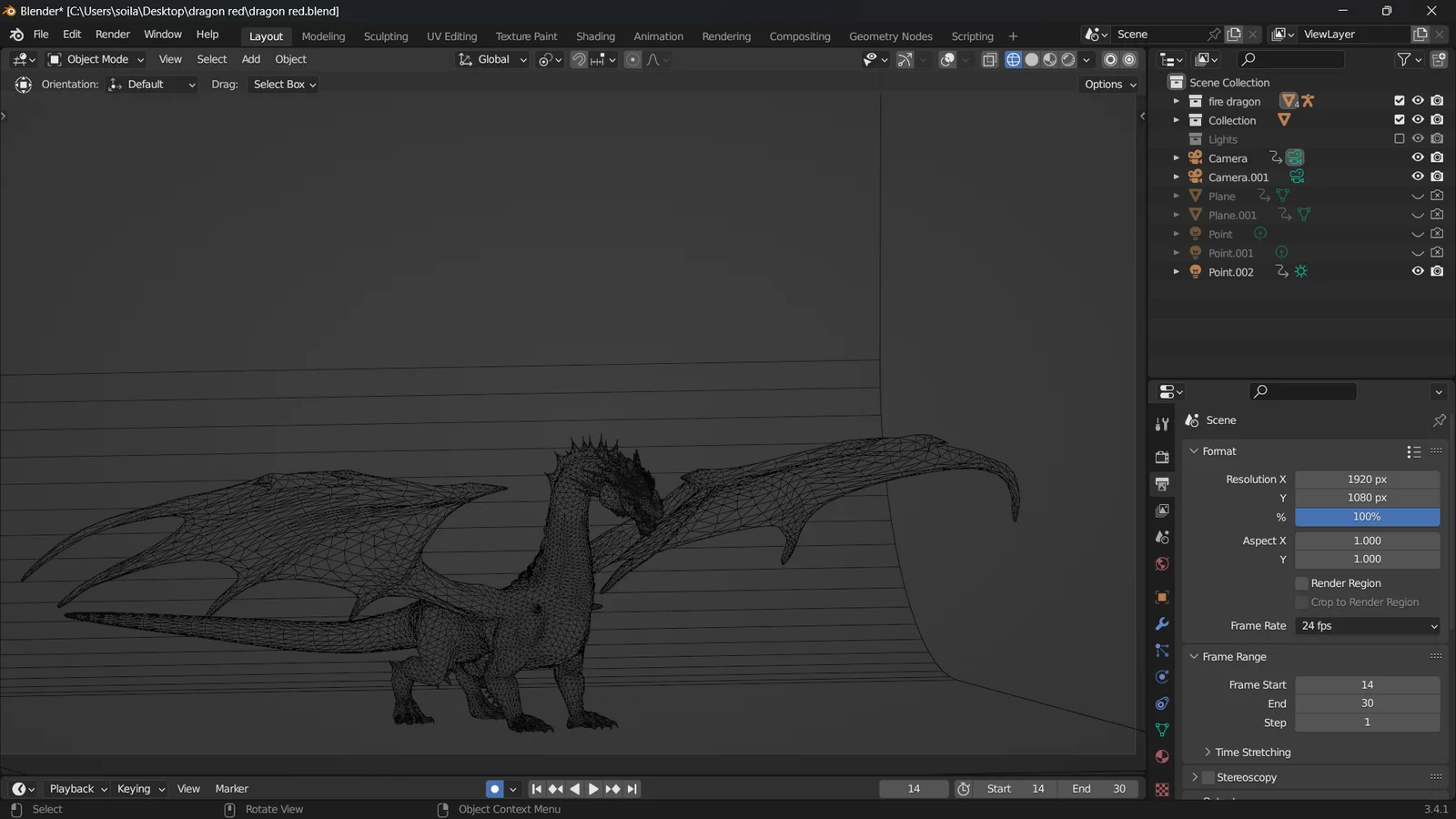Viewport: 1456px width, 819px height.
Task: Switch to Solid viewport shading mode
Action: pyautogui.click(x=1032, y=59)
